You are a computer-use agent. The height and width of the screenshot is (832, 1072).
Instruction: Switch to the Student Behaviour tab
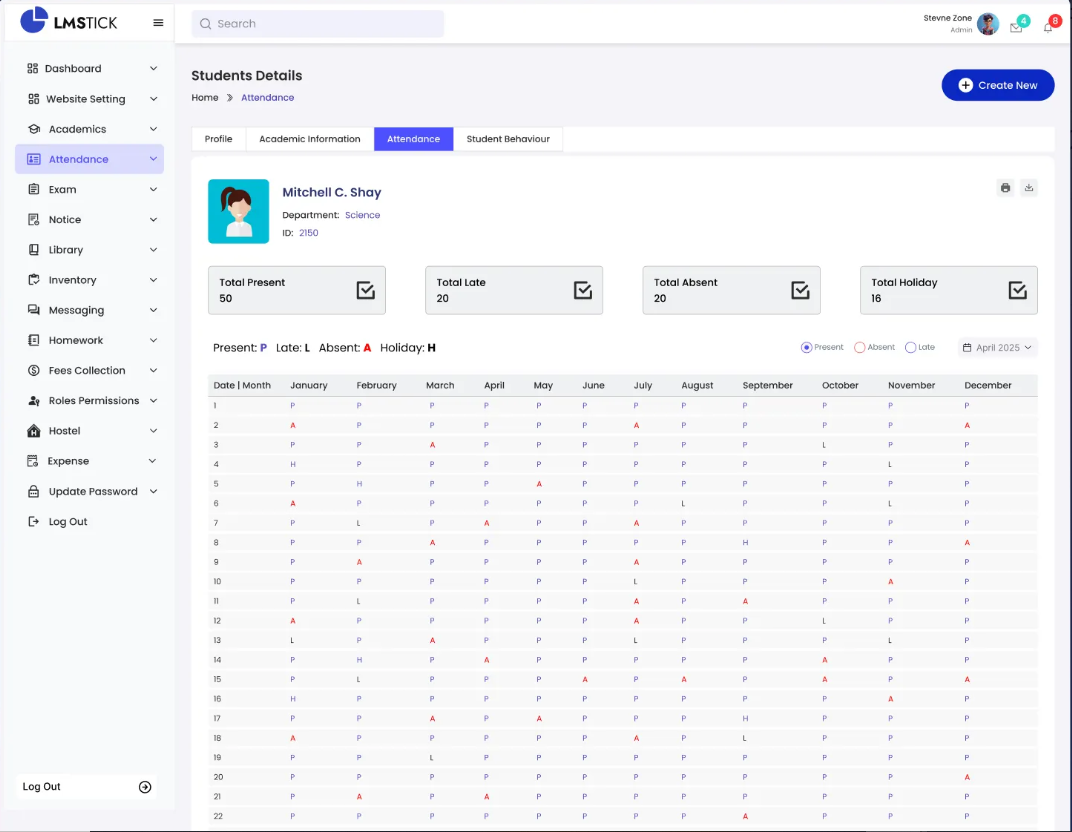point(508,139)
